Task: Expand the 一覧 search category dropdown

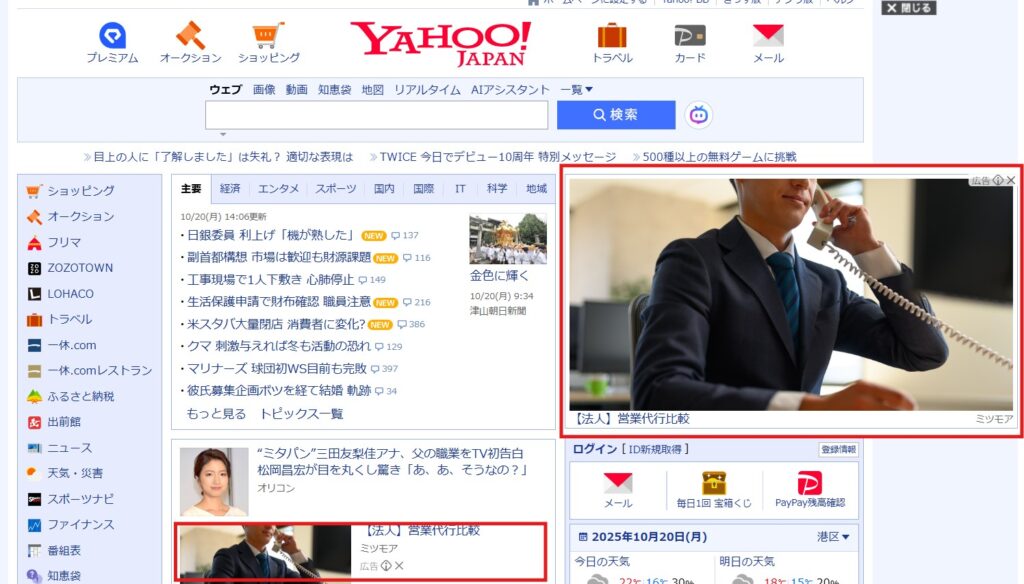Action: (576, 90)
